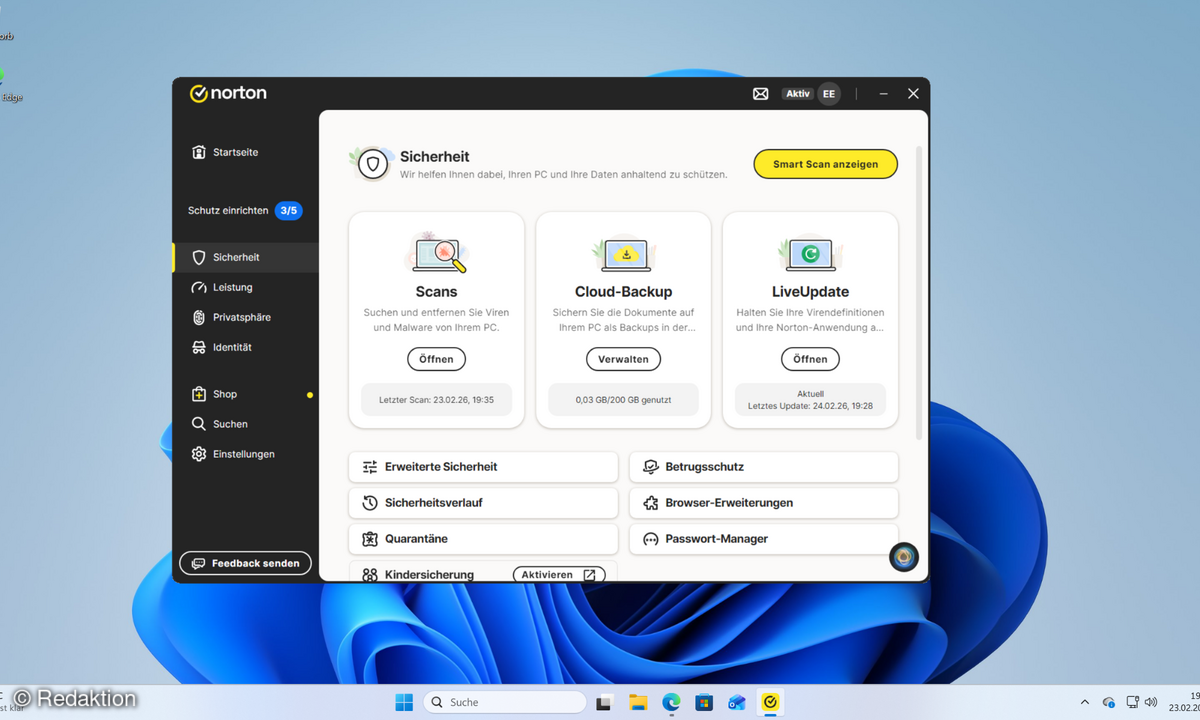Image resolution: width=1200 pixels, height=720 pixels.
Task: Select the Sicherheit shield icon in the sidebar
Action: click(x=198, y=256)
